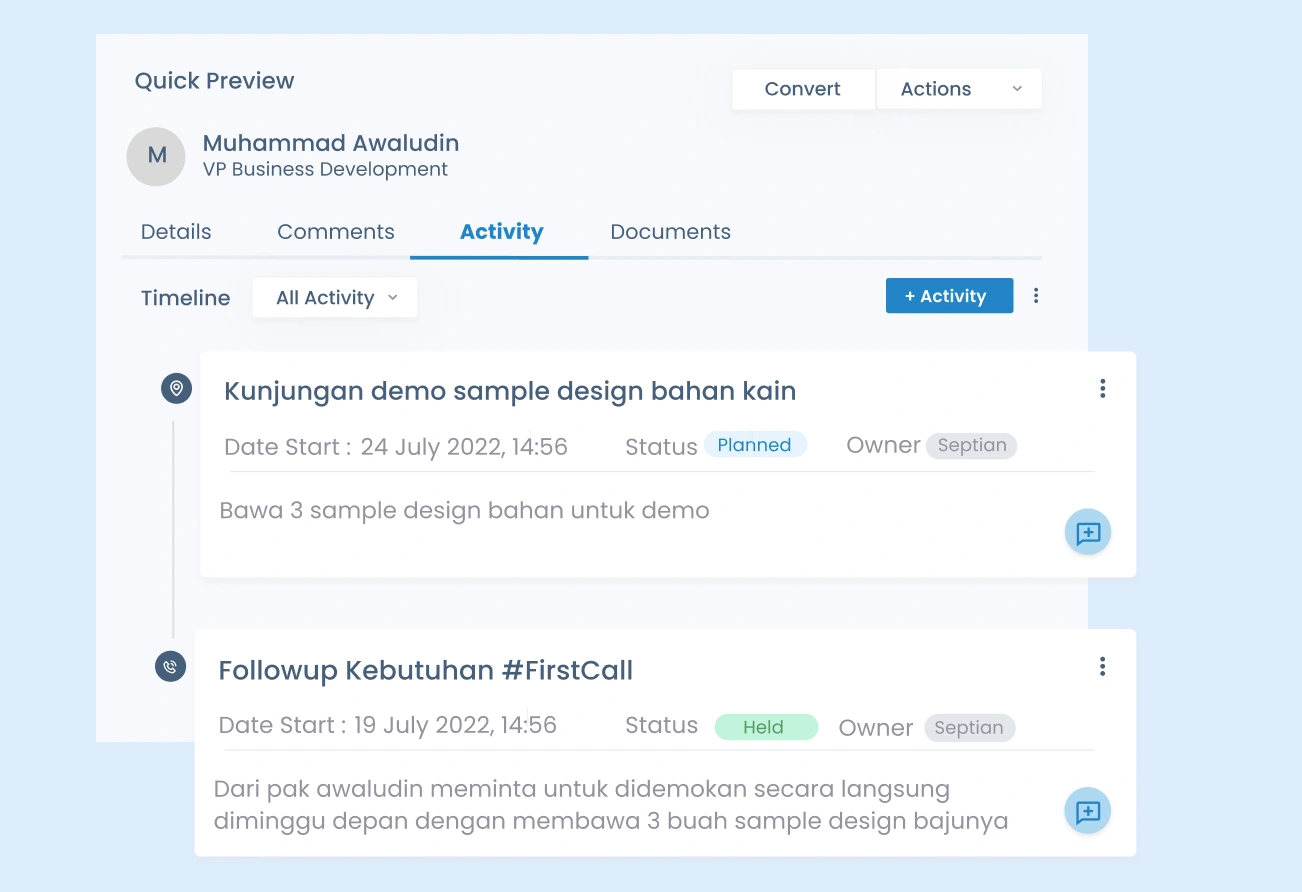Image resolution: width=1302 pixels, height=892 pixels.
Task: Open timeline options menu beside + Activity
Action: click(x=1036, y=296)
